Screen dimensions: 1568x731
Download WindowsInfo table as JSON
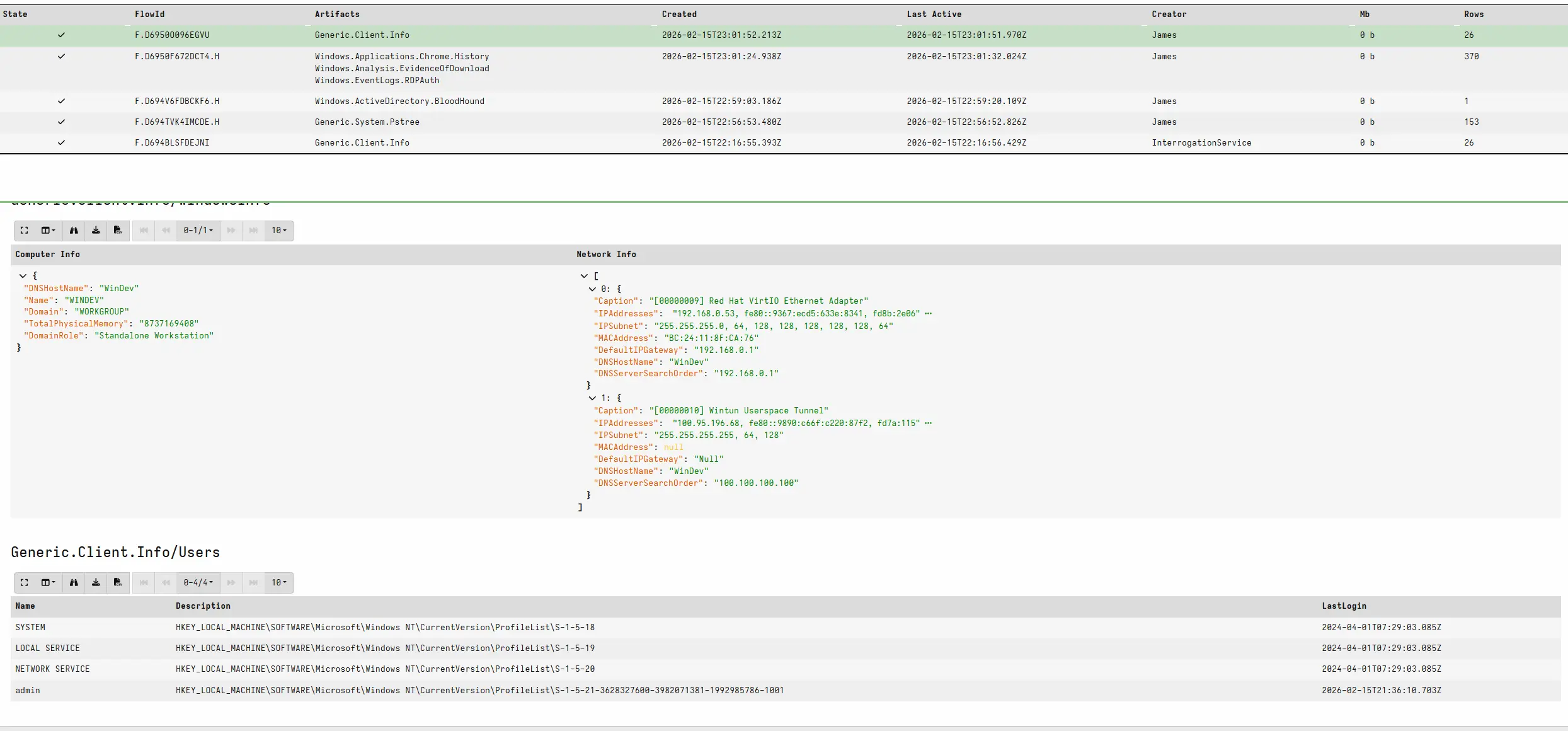(96, 231)
